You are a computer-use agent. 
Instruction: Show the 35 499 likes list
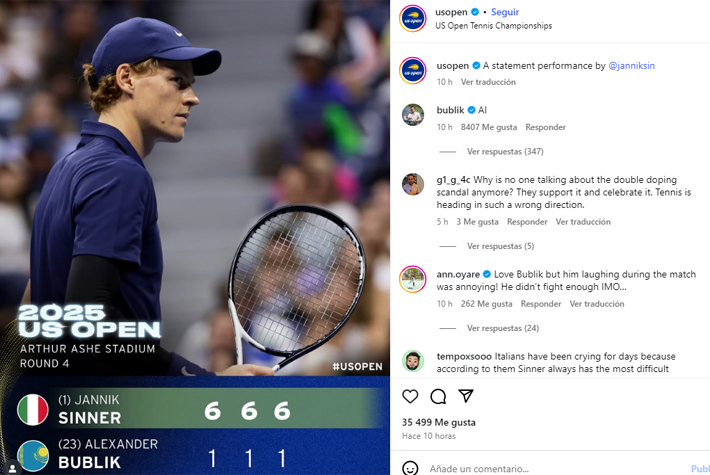coord(439,422)
